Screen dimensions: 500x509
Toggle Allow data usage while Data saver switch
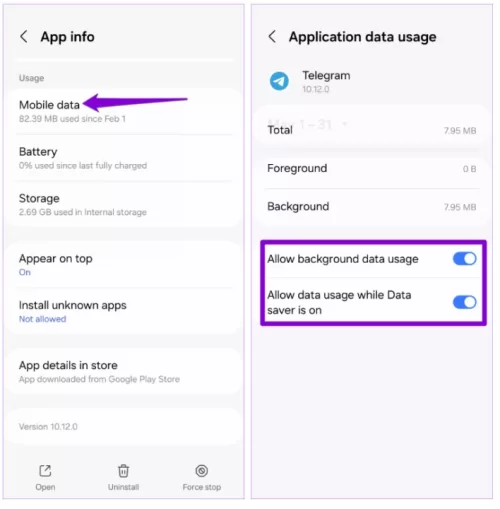point(464,303)
